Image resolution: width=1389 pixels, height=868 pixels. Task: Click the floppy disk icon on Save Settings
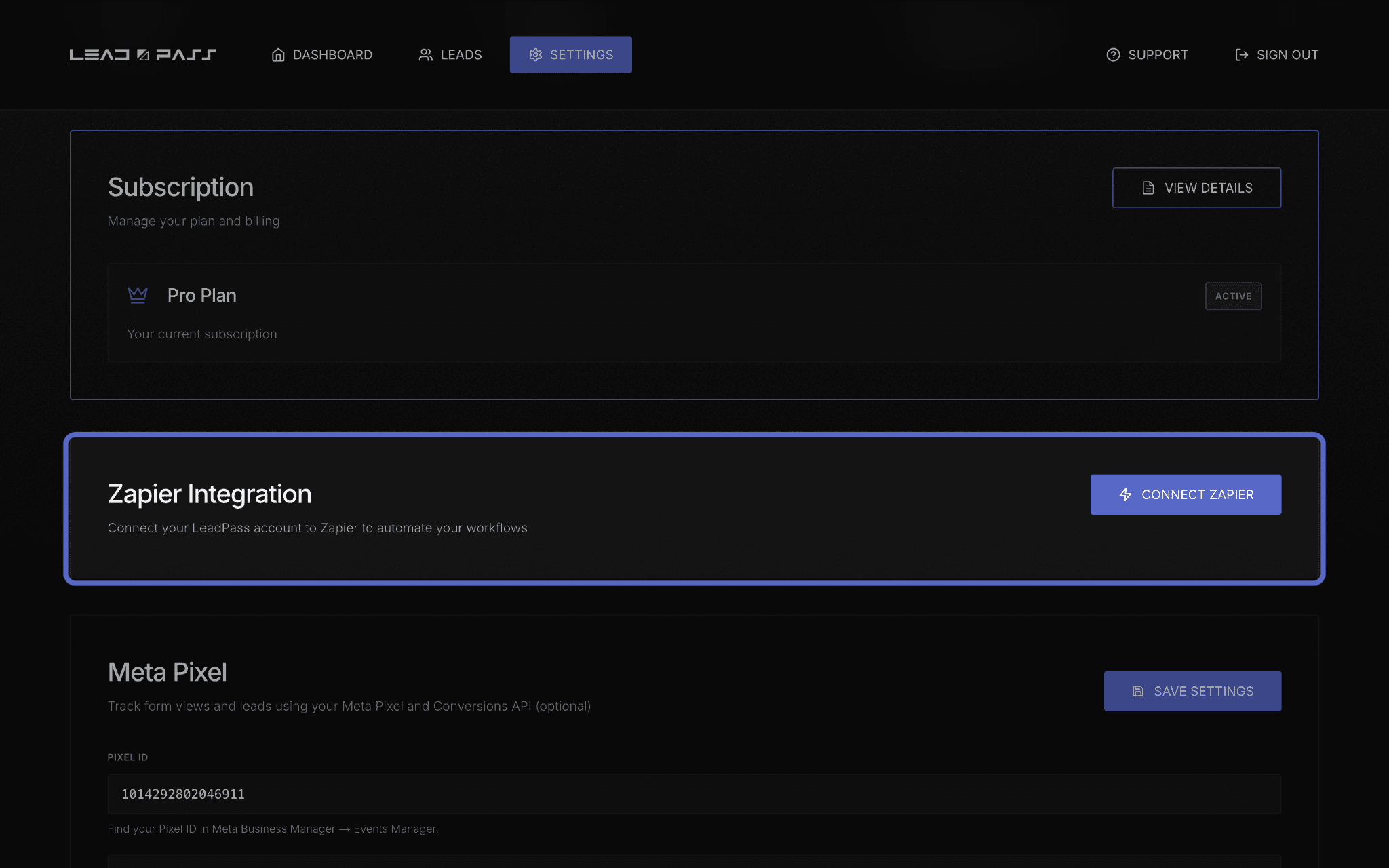pyautogui.click(x=1138, y=691)
